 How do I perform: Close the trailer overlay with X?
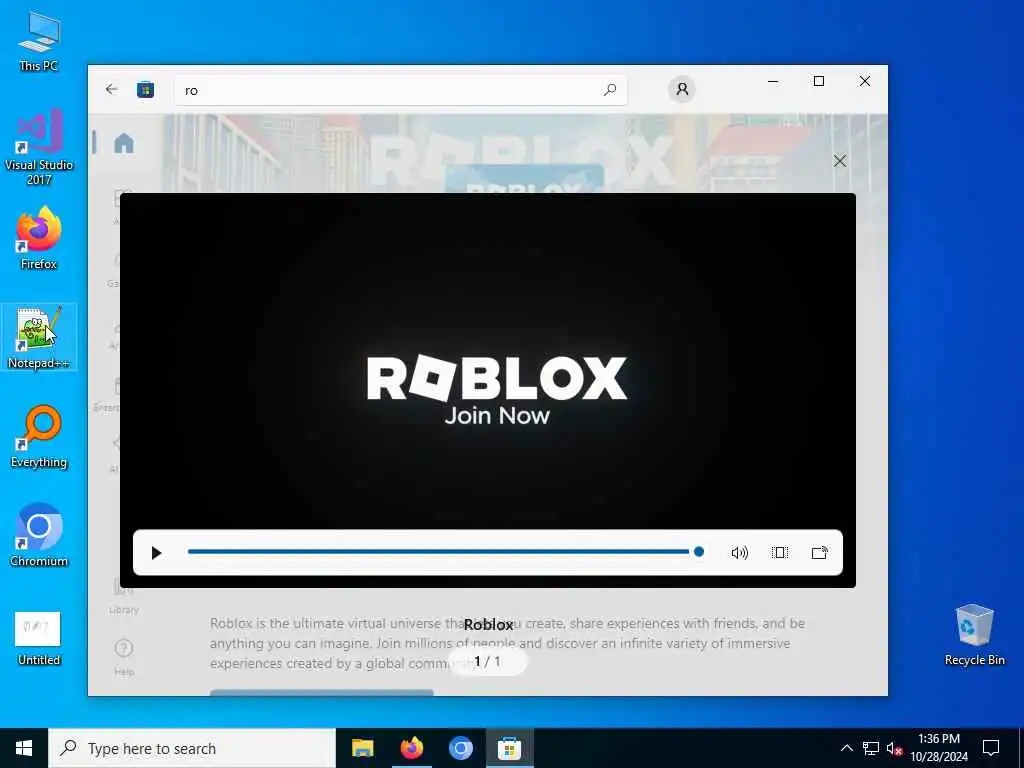click(840, 161)
